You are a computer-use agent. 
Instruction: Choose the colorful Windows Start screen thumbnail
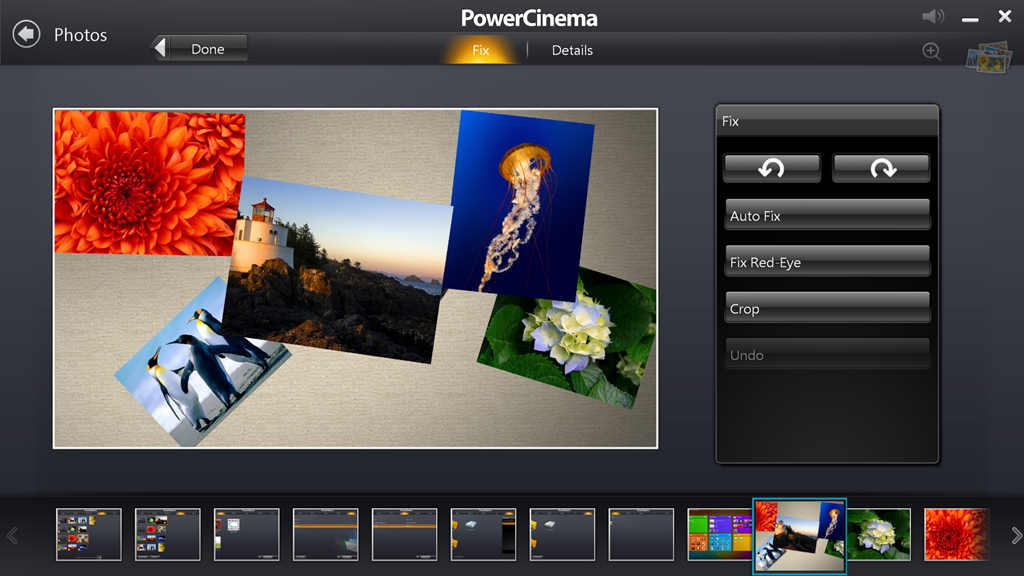click(719, 534)
